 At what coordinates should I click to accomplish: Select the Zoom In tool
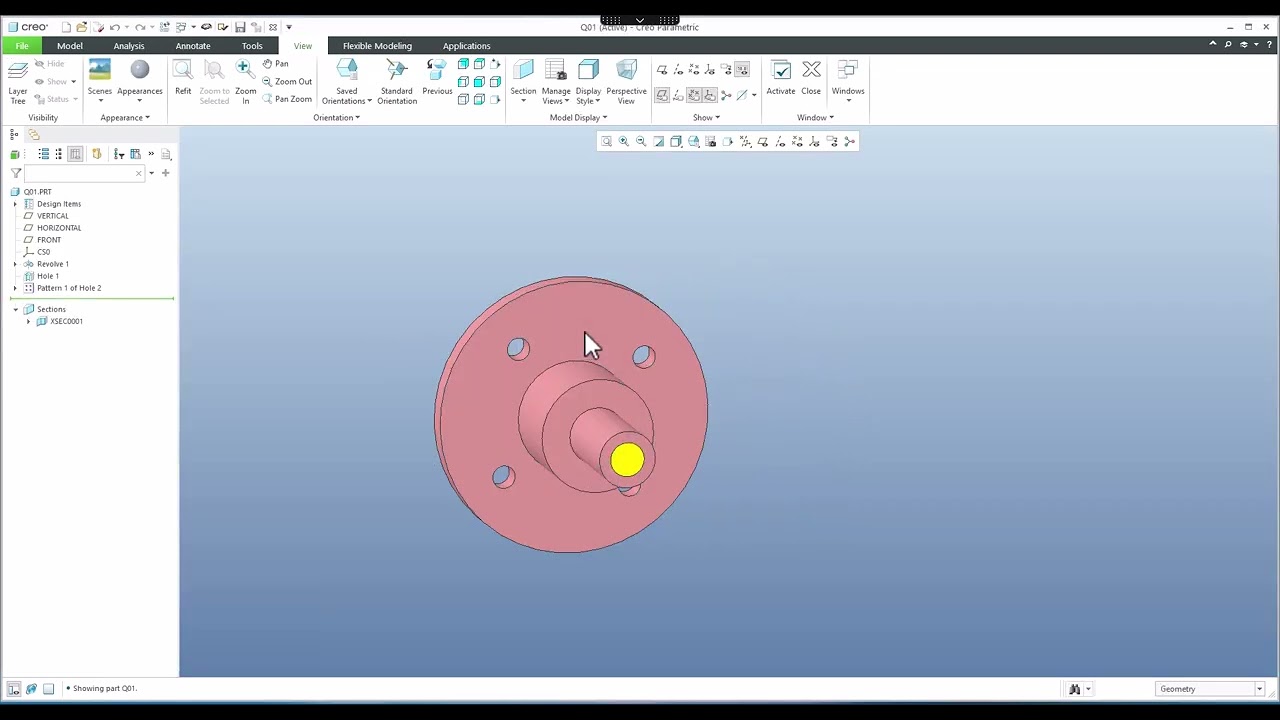[245, 82]
